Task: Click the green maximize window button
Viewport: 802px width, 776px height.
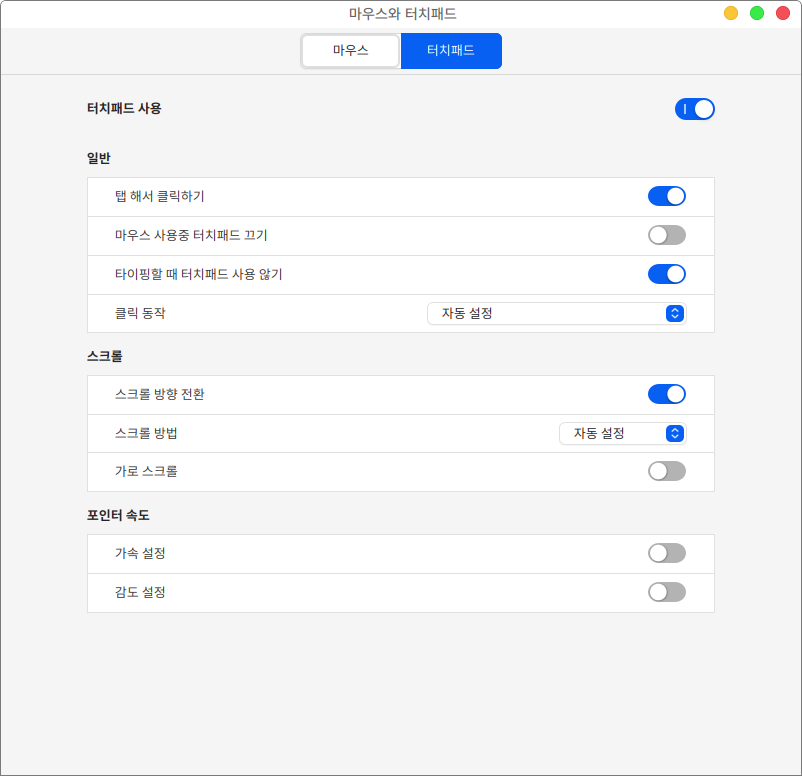Action: 757,13
